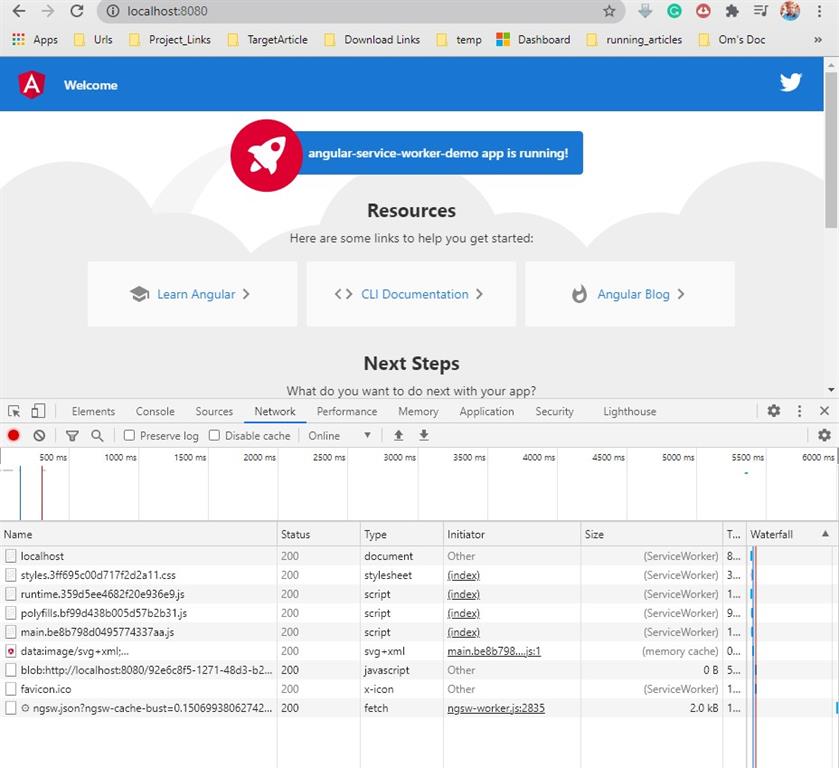Export HAR file with download arrow

point(424,435)
